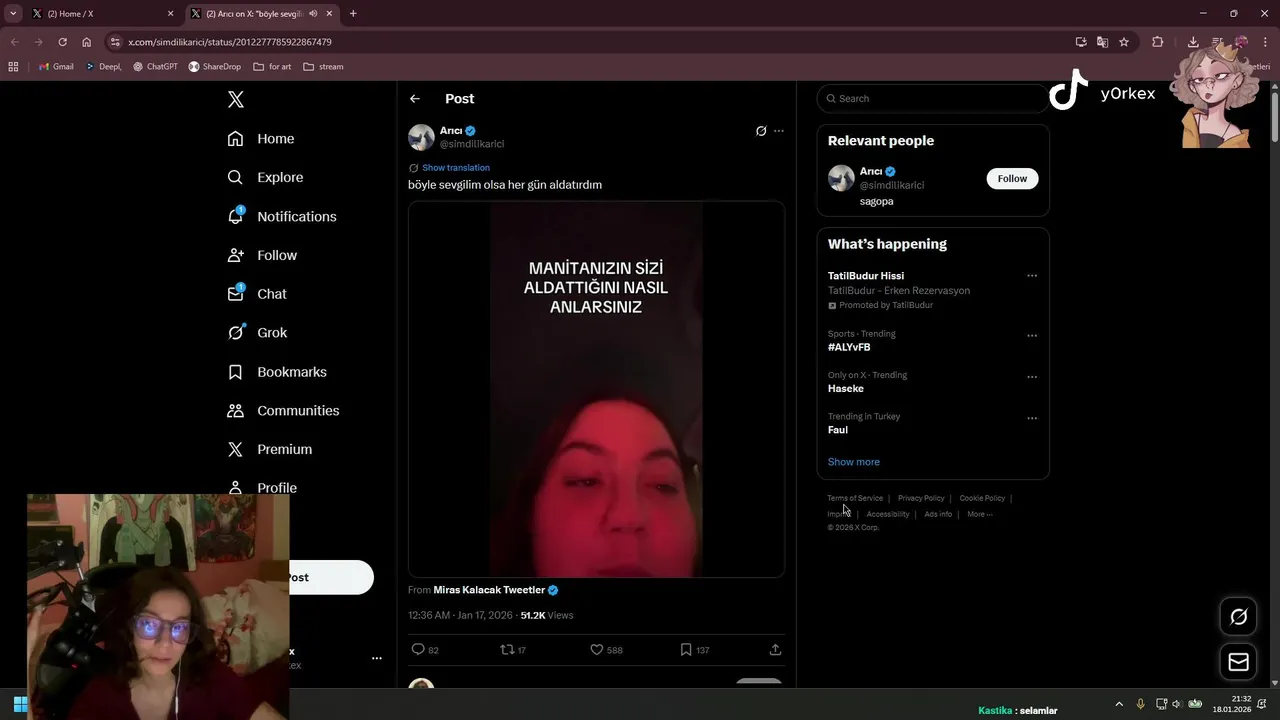The image size is (1280, 720).
Task: Open Haseke trend options menu
Action: coord(1032,377)
